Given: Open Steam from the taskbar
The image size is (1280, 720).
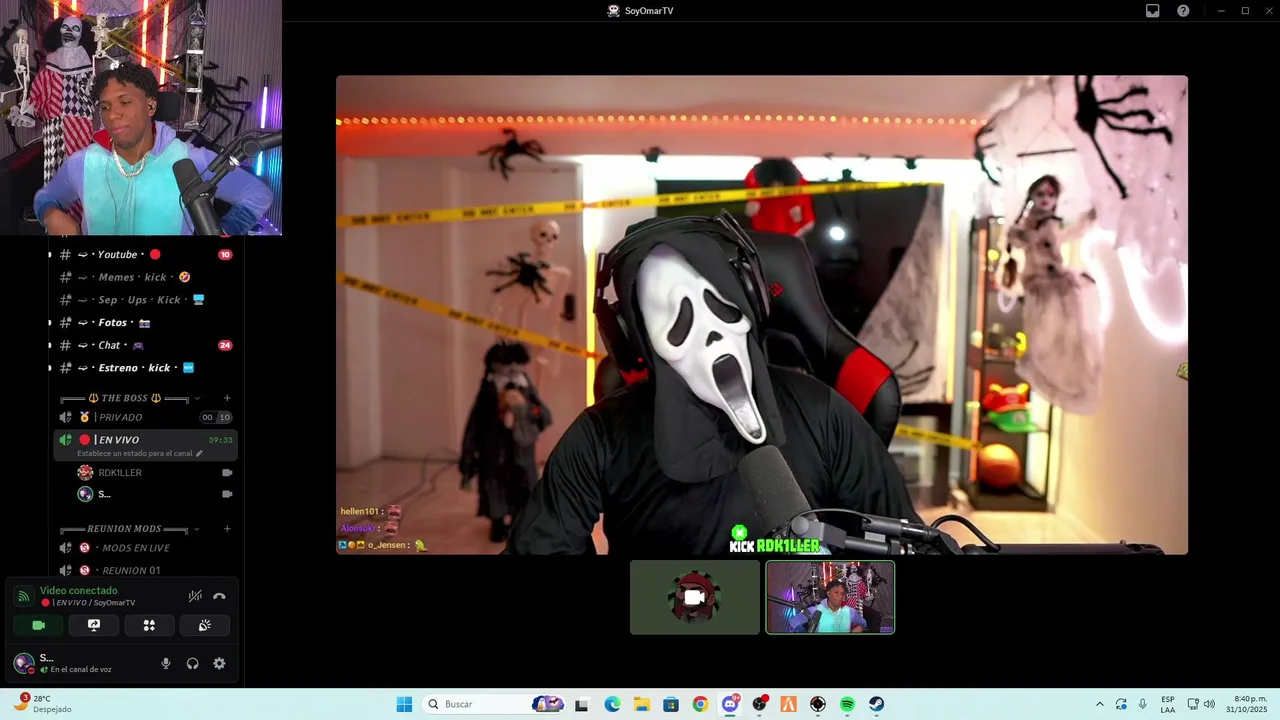Looking at the screenshot, I should point(876,704).
